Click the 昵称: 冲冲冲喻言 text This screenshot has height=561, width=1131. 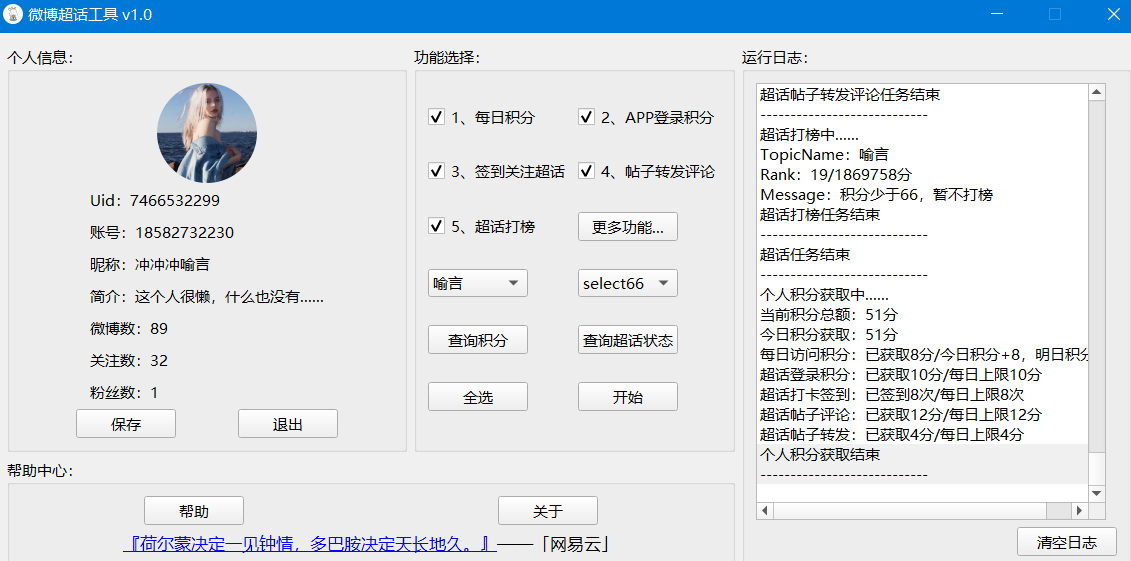pos(150,265)
